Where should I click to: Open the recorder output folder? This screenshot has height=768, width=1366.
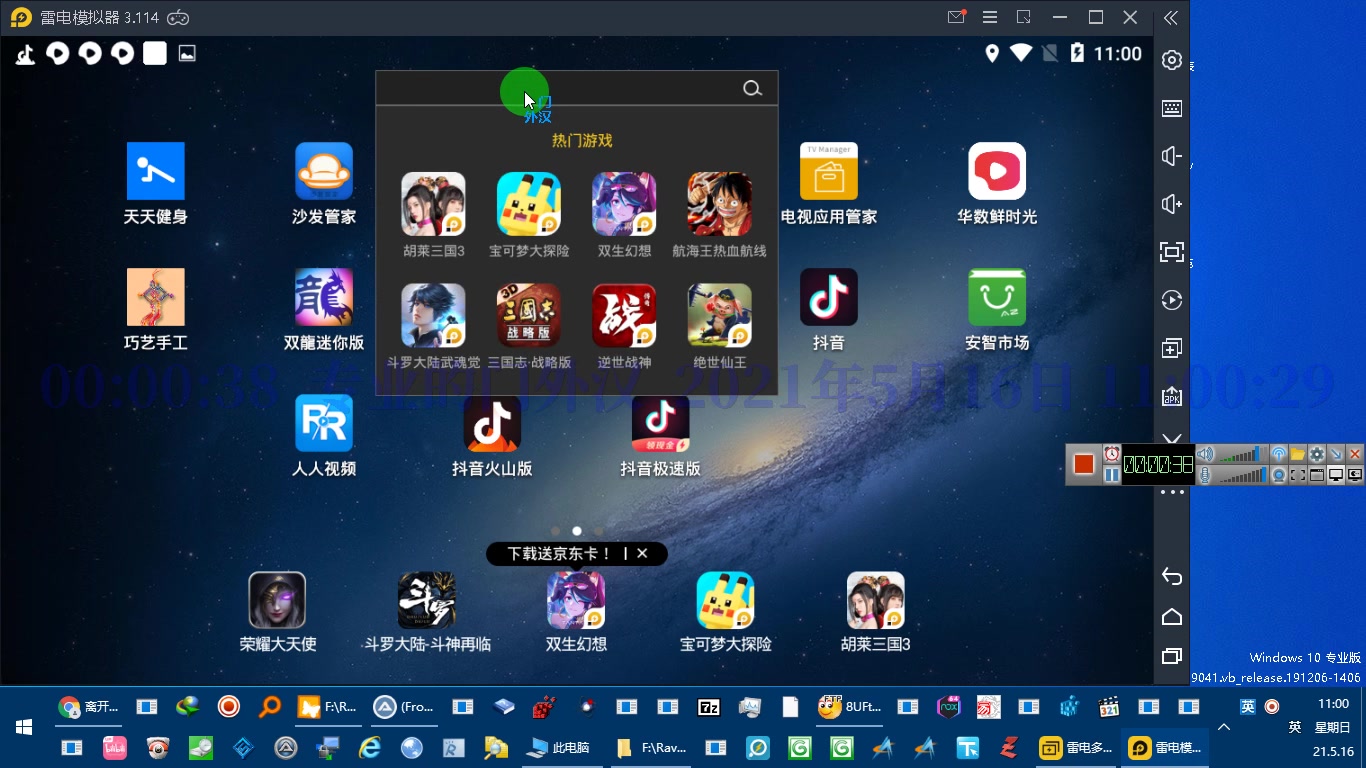(x=1298, y=454)
